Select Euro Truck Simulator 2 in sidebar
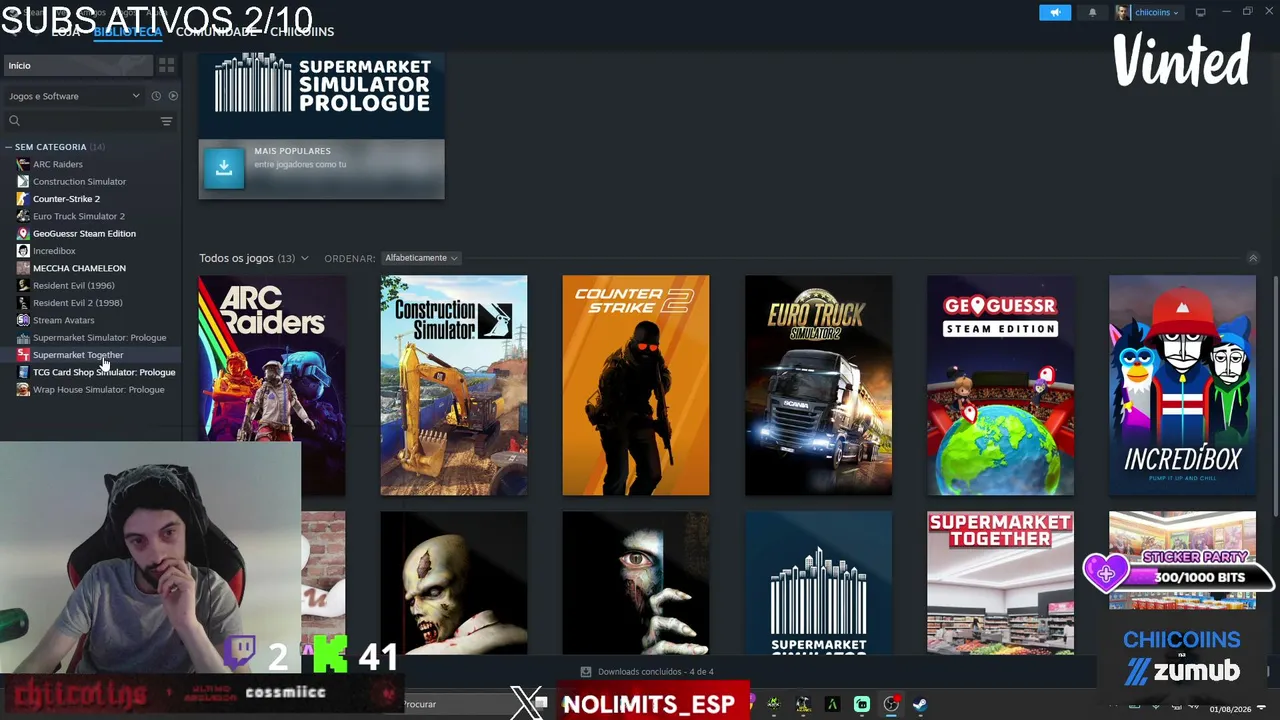Screen dimensions: 1280x720 tap(79, 216)
